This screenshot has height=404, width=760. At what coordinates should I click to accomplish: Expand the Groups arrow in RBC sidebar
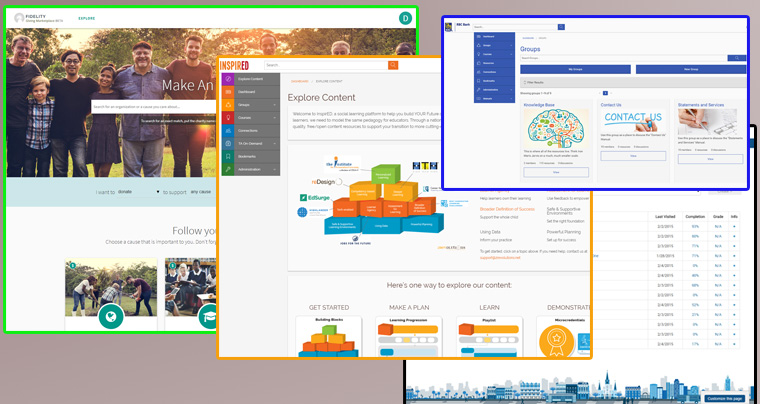click(511, 46)
